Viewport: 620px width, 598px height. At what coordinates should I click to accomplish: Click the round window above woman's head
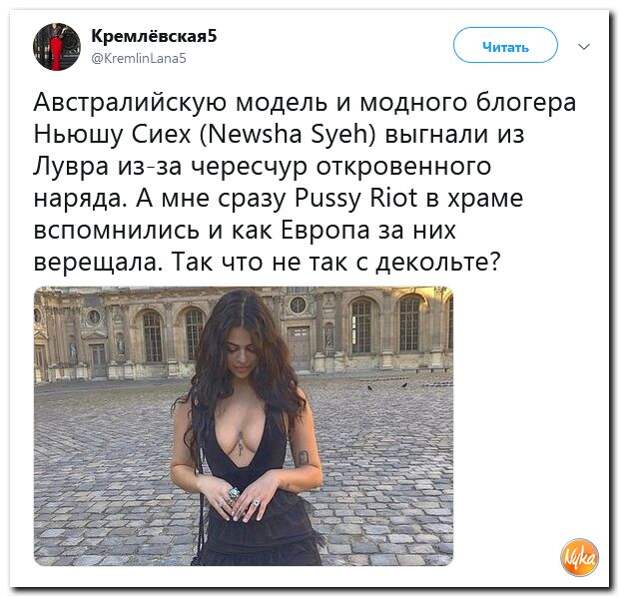click(x=297, y=305)
